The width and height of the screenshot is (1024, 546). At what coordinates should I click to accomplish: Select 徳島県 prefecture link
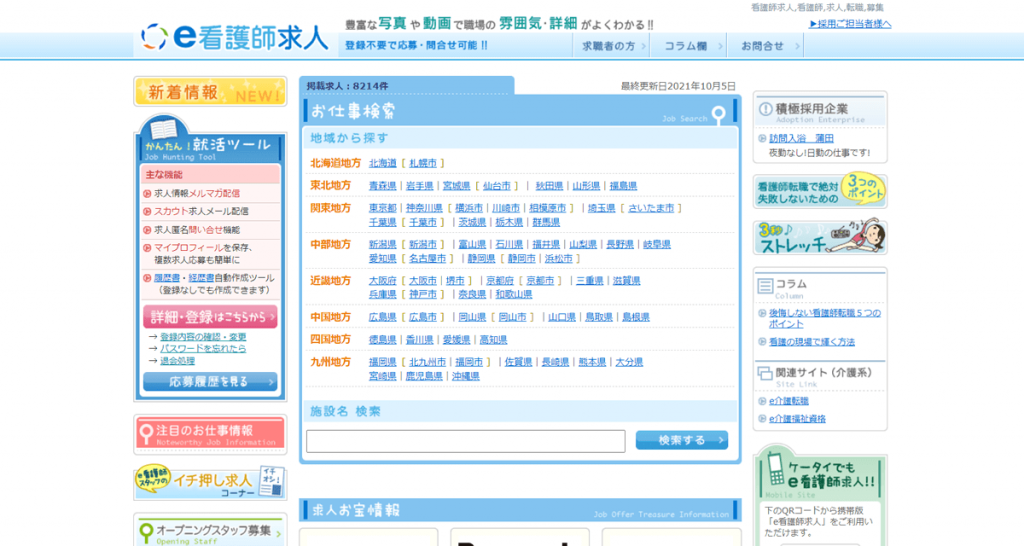pos(383,340)
